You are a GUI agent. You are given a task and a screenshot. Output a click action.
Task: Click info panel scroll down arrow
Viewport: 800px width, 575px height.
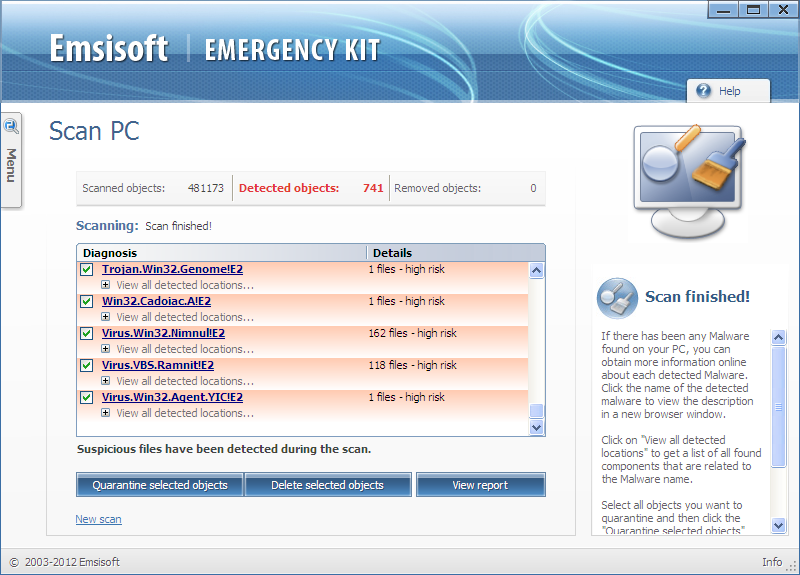point(778,525)
